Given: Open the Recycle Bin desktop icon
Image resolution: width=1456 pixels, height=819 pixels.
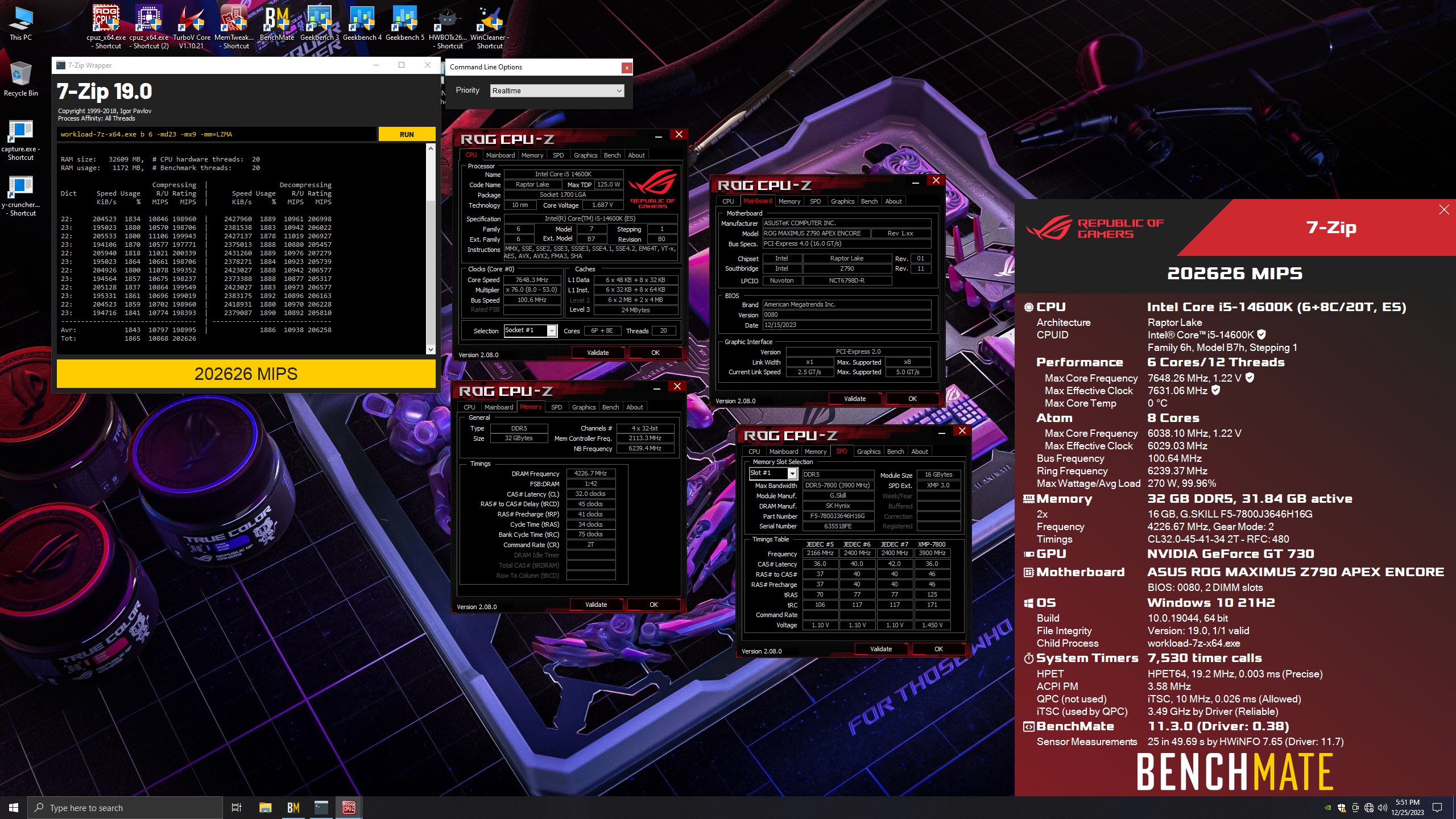Looking at the screenshot, I should tap(21, 78).
